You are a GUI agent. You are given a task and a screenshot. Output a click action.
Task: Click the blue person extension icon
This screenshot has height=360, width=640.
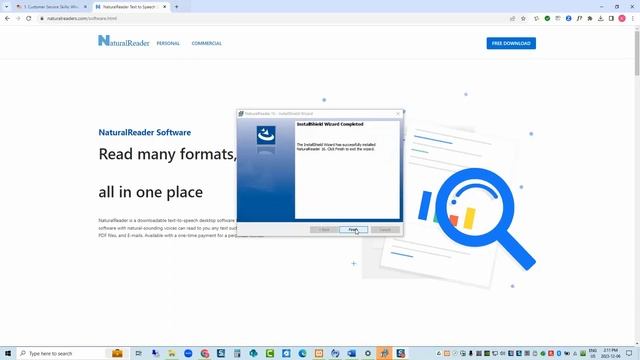click(x=569, y=18)
